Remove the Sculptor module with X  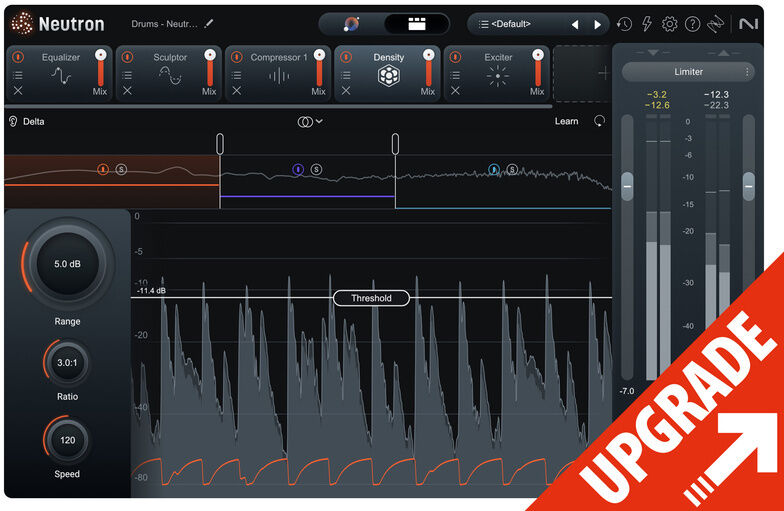point(128,91)
